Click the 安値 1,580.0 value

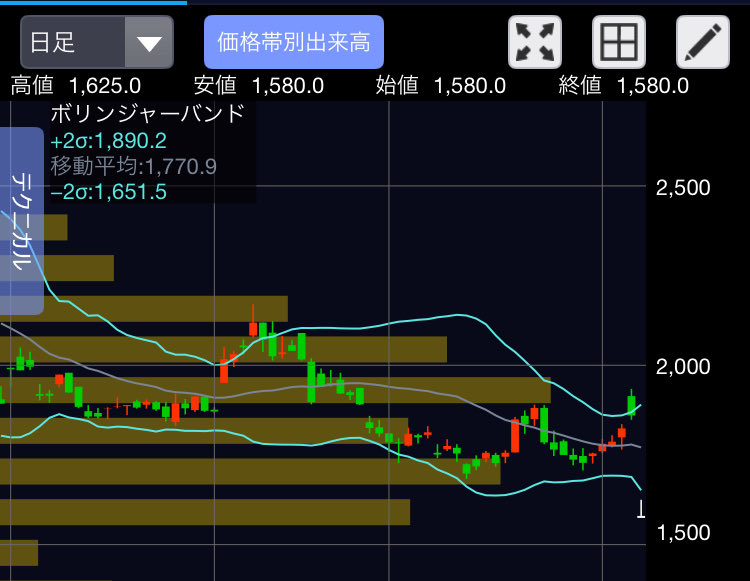[x=259, y=86]
